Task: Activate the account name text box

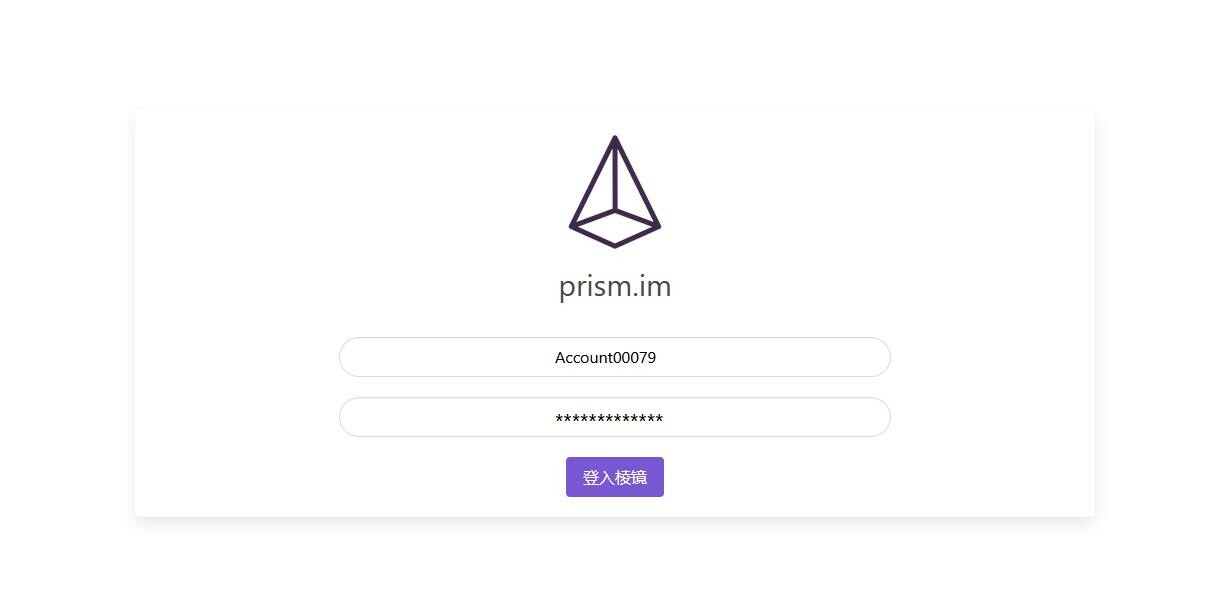Action: 615,357
